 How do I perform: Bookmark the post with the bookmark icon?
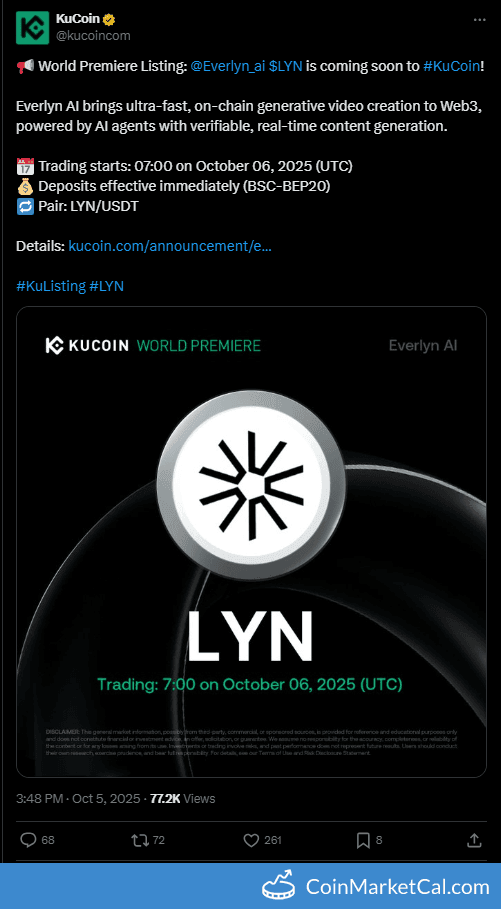click(363, 839)
